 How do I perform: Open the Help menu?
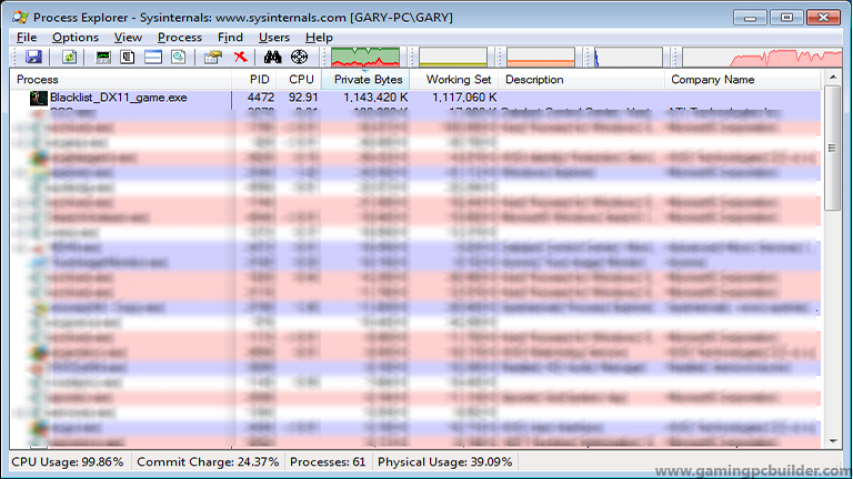(319, 37)
